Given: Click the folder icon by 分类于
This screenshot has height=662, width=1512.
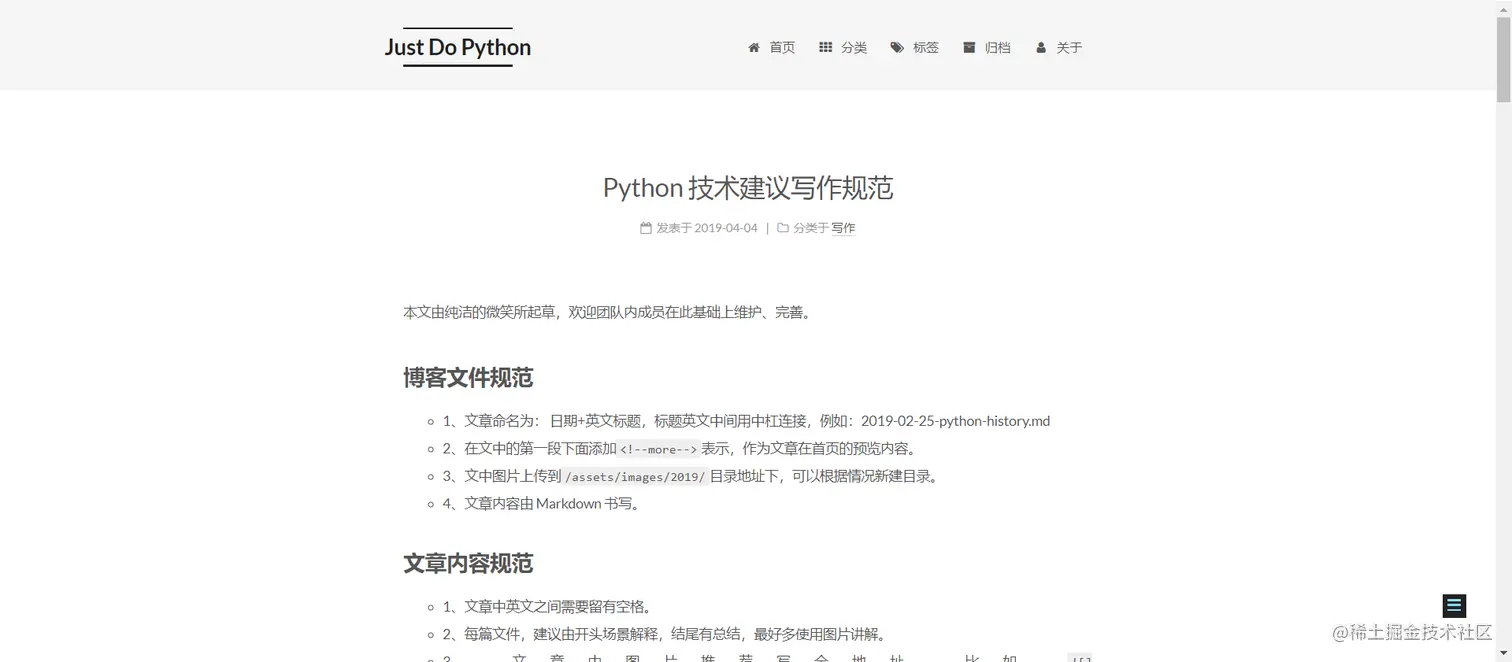Looking at the screenshot, I should pyautogui.click(x=783, y=228).
